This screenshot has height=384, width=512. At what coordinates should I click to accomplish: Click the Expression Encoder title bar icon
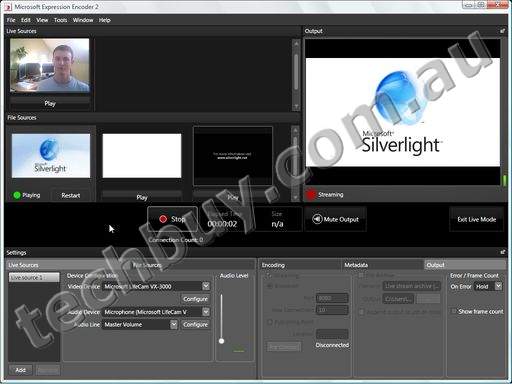(9, 7)
